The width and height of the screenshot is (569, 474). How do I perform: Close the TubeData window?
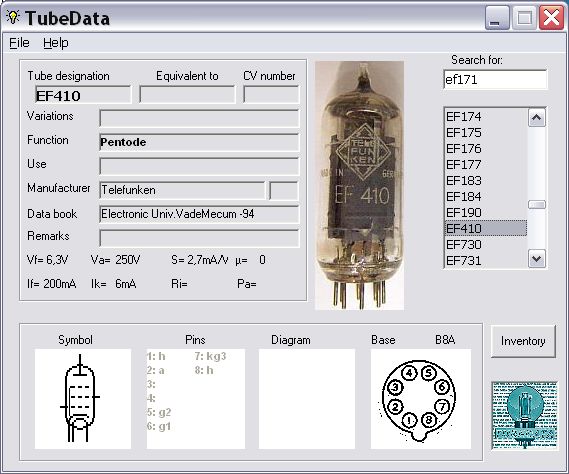551,18
